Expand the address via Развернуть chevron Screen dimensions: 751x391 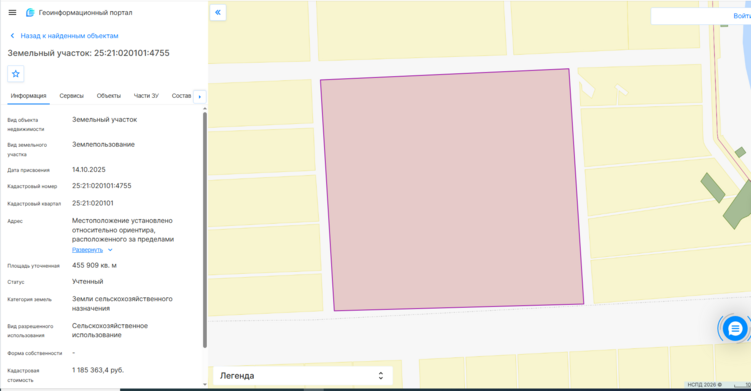tap(110, 250)
